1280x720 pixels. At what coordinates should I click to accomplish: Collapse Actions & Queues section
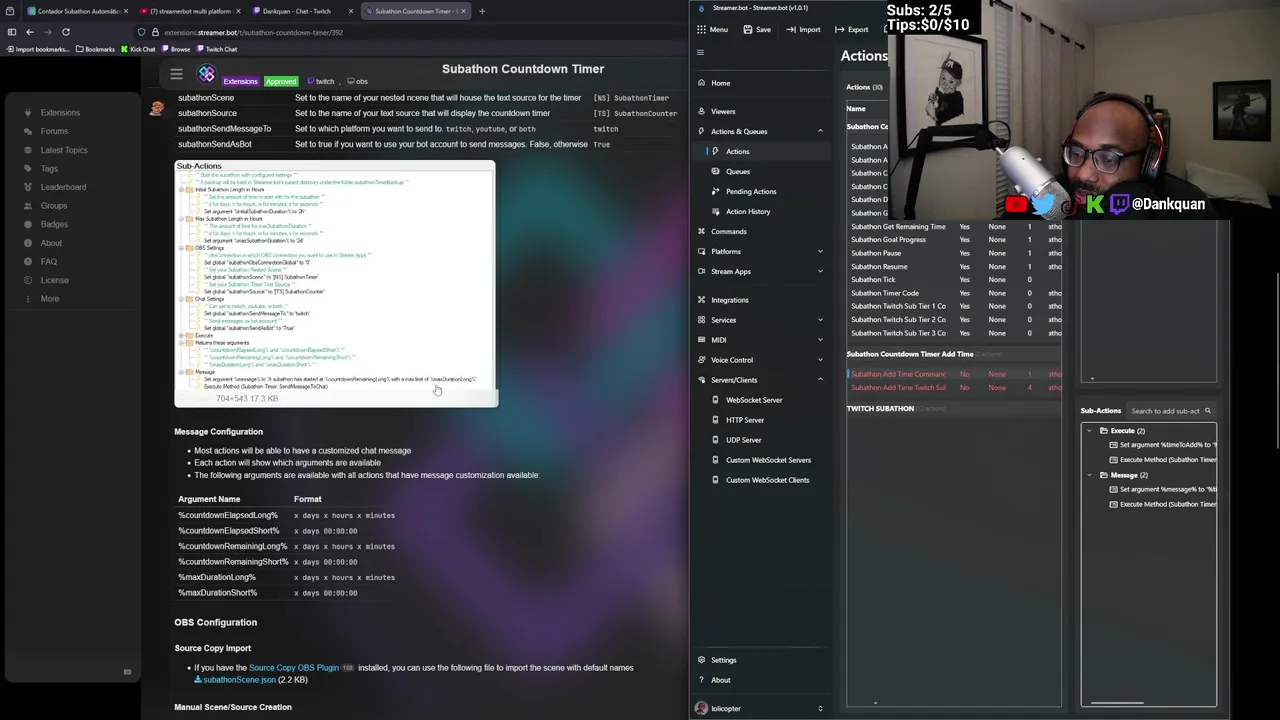pyautogui.click(x=820, y=131)
